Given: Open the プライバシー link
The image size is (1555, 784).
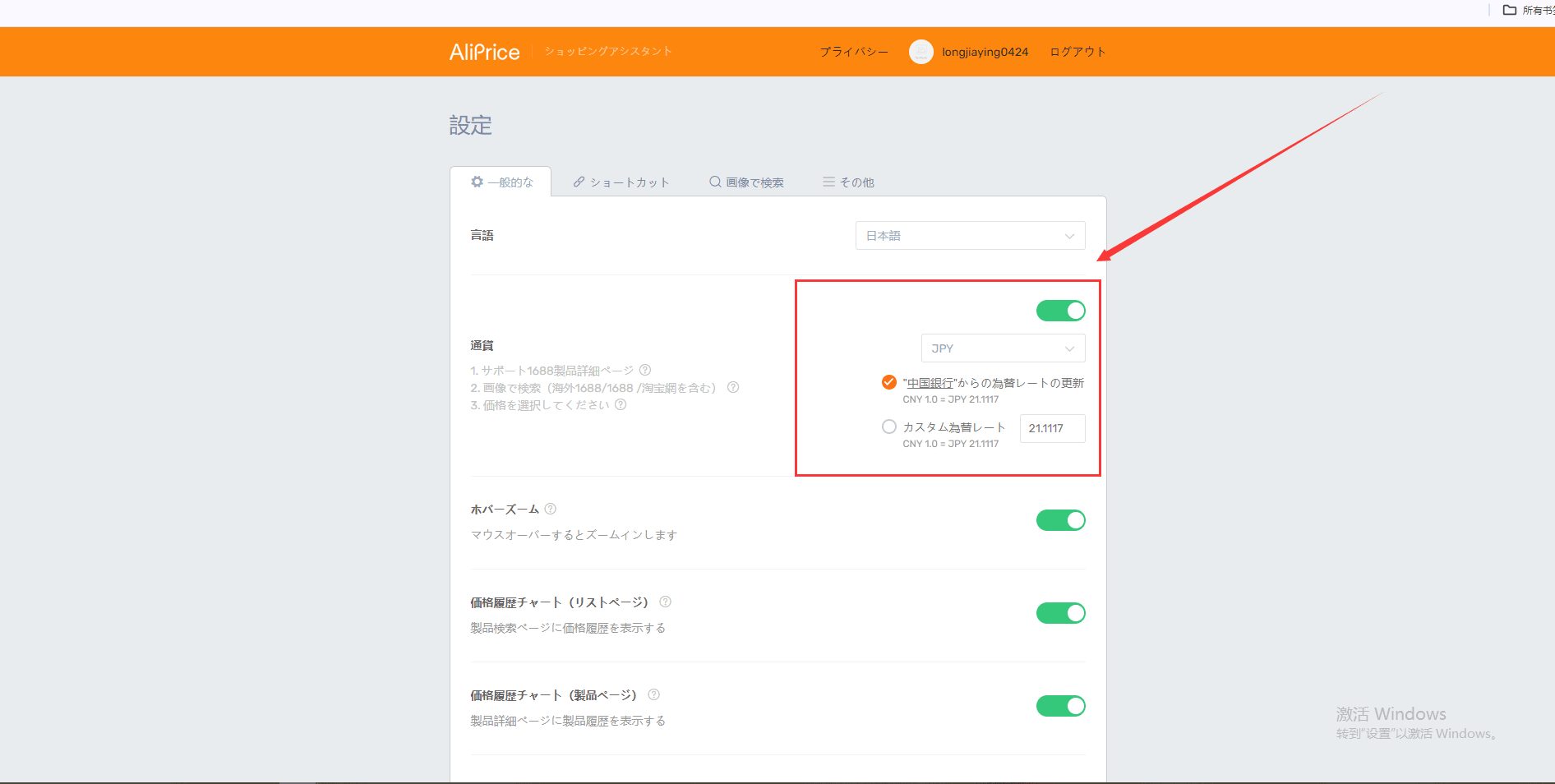Looking at the screenshot, I should click(x=854, y=52).
